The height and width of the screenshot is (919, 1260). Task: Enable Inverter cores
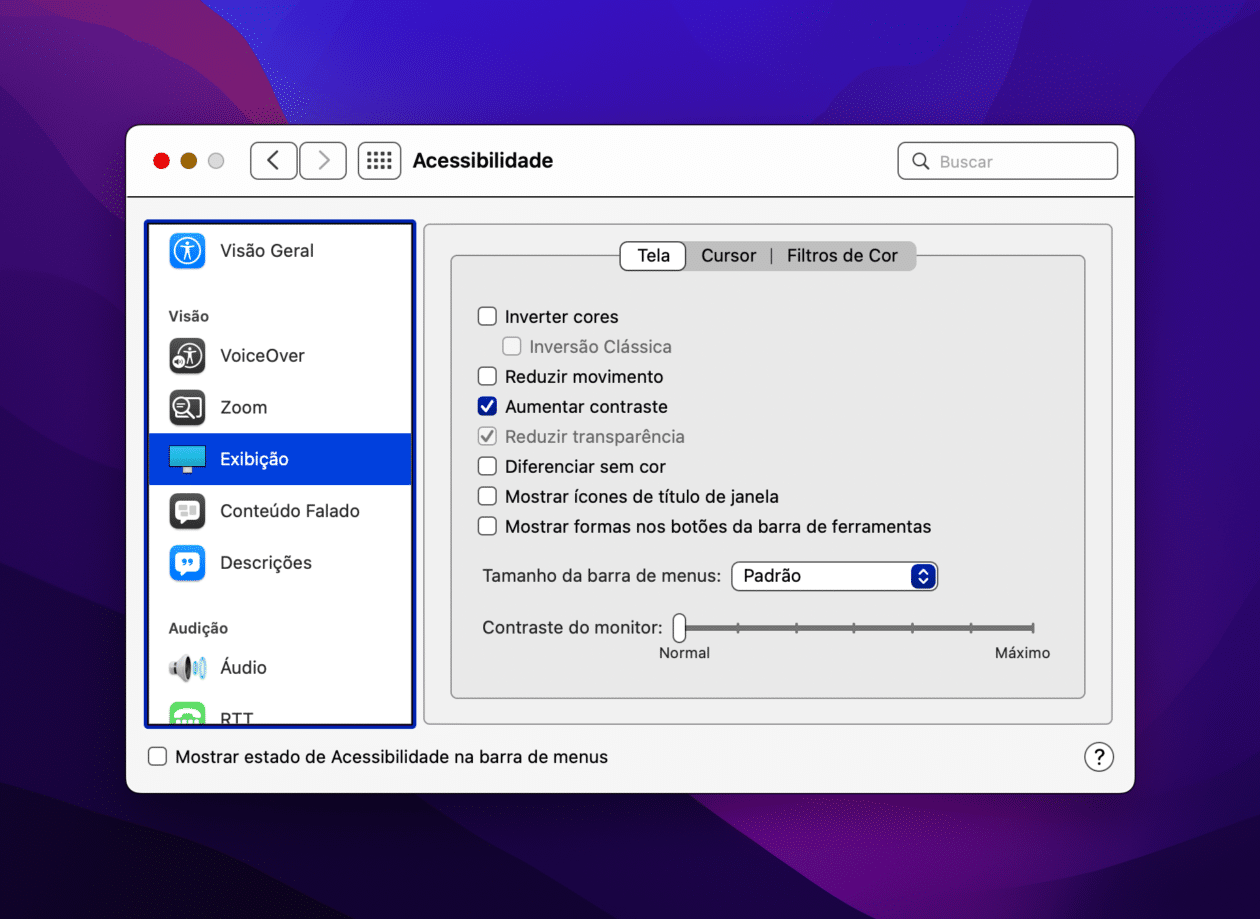coord(487,316)
